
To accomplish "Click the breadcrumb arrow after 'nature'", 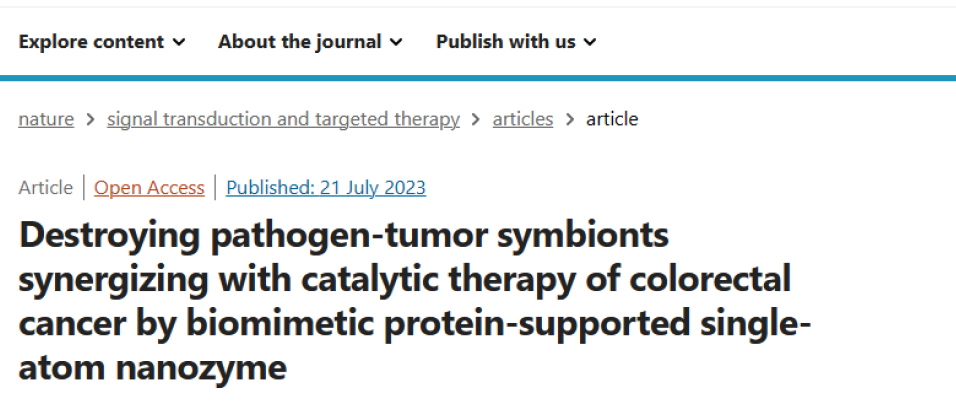I will [90, 120].
